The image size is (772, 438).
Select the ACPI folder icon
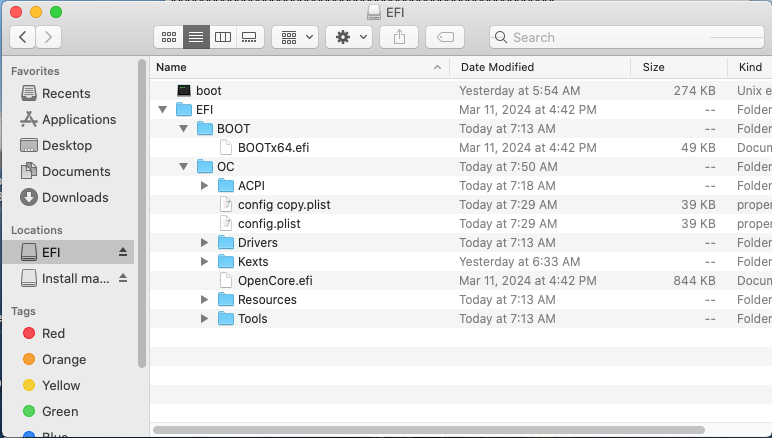tap(225, 186)
